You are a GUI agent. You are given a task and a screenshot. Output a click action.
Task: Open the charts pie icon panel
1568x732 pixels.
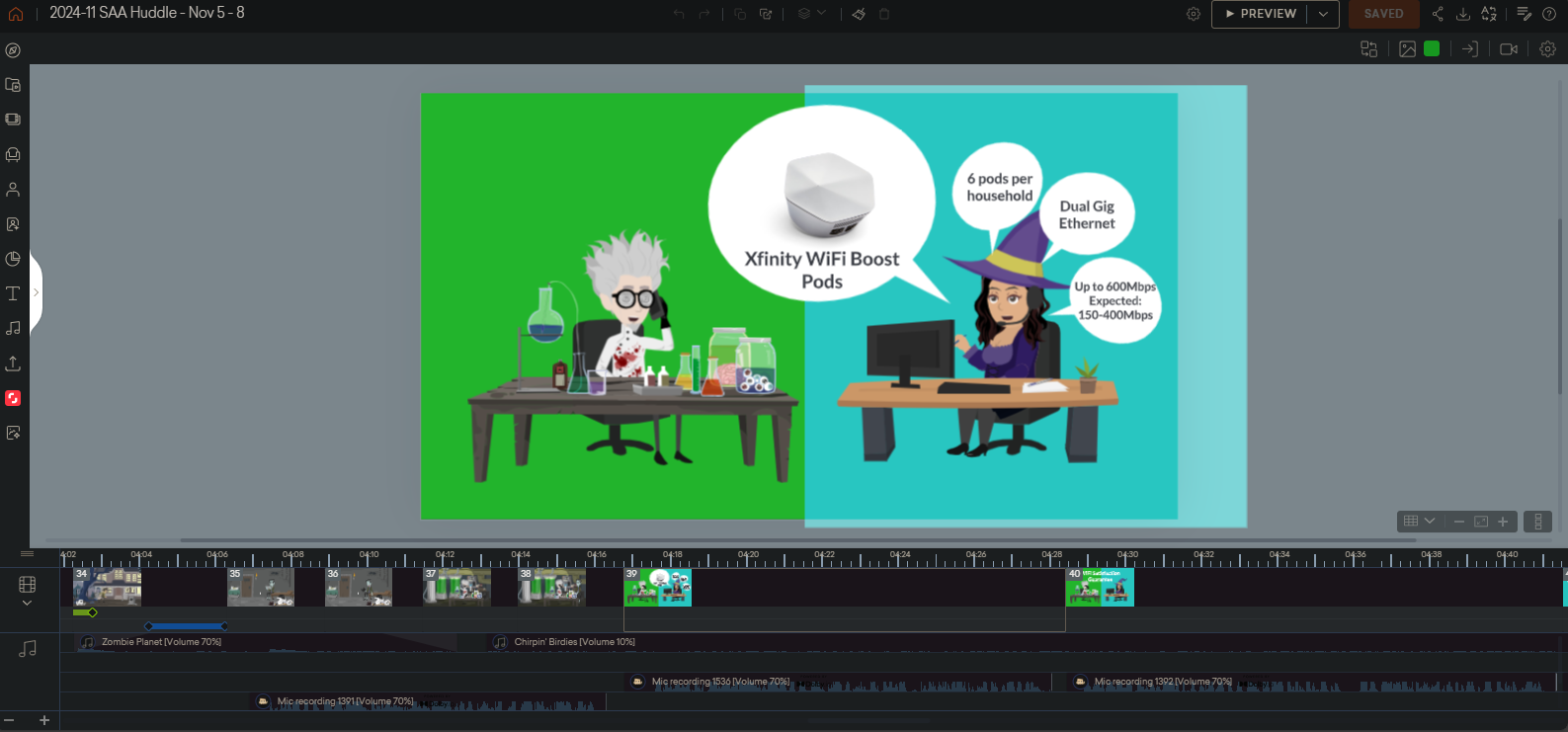pos(13,259)
